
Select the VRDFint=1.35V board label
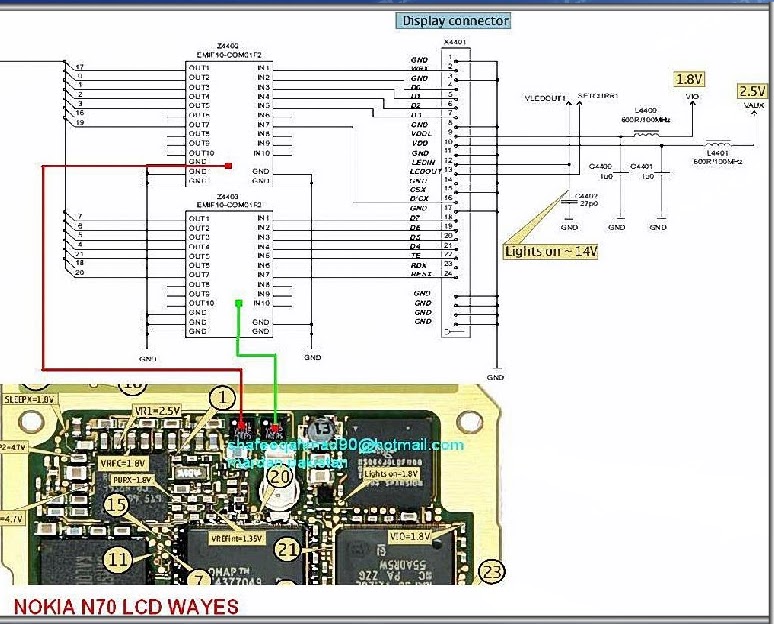click(237, 538)
